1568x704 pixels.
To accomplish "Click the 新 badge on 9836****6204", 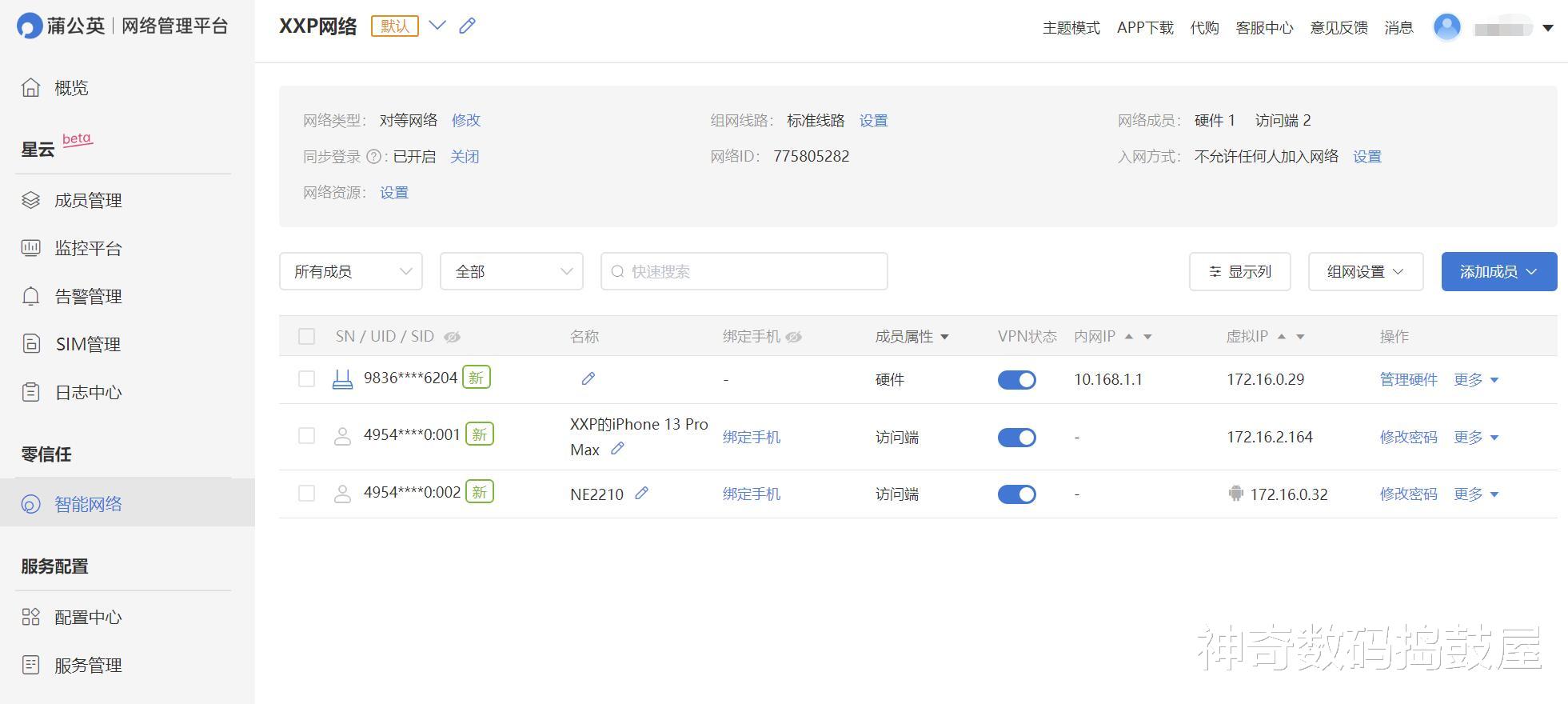I will point(477,377).
